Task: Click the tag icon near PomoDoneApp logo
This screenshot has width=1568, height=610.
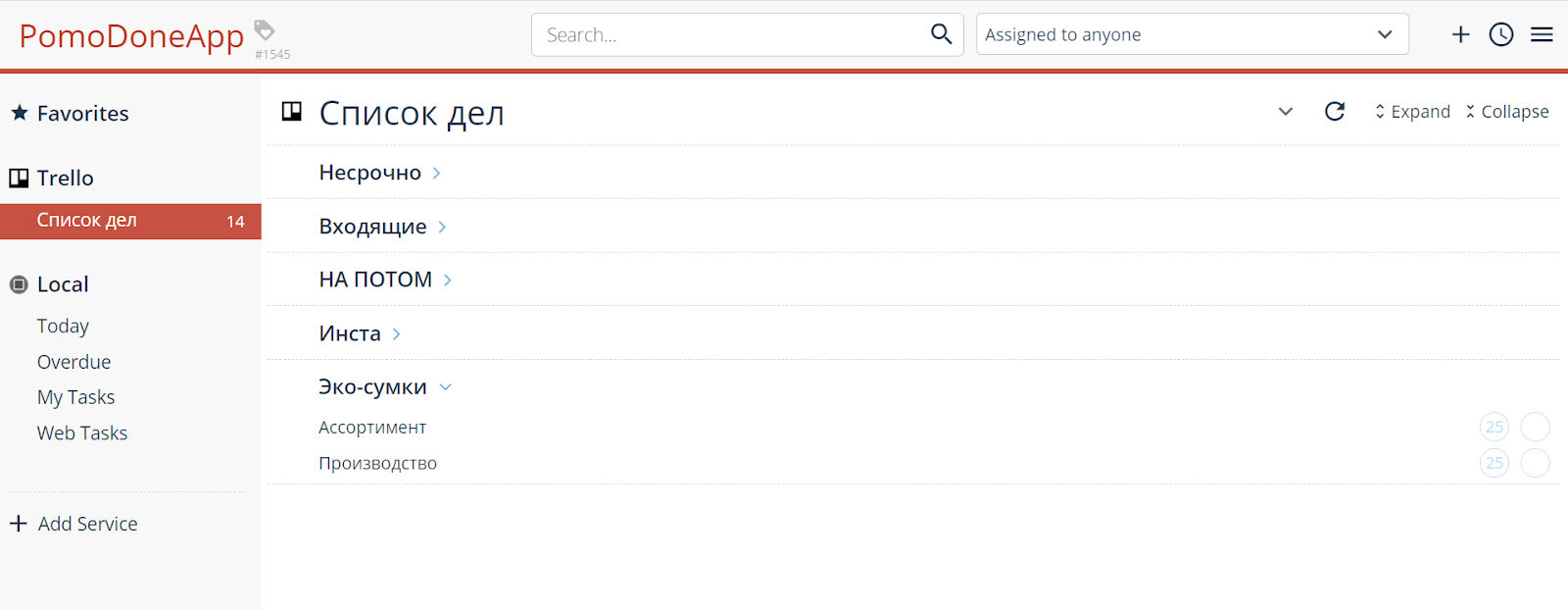Action: 265,29
